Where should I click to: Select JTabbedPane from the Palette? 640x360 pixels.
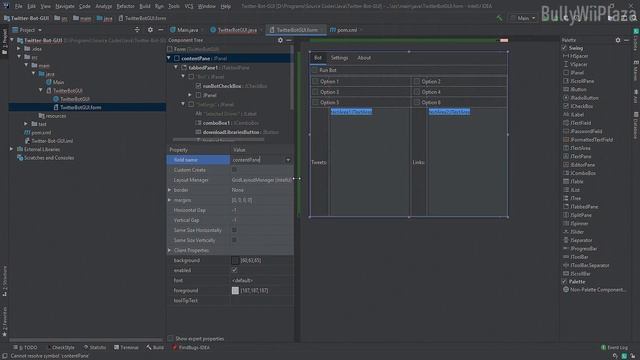coord(580,207)
